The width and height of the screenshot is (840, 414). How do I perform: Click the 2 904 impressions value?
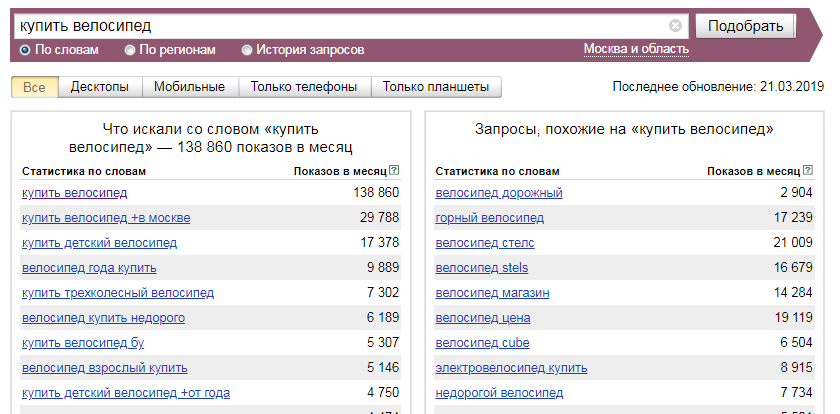797,192
